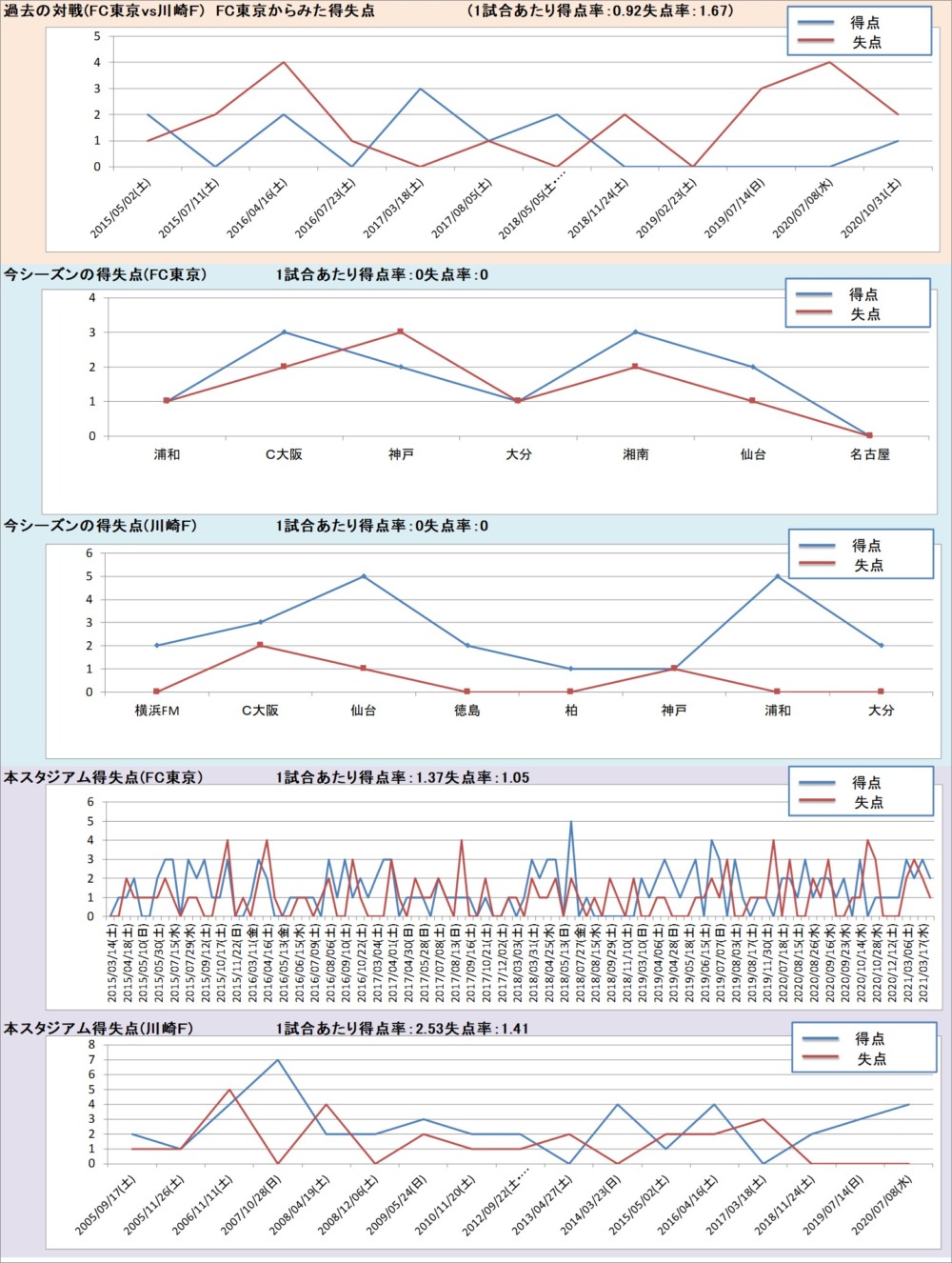Click blue 仙台 data point at 5 in 川崎F season chart

pos(363,576)
